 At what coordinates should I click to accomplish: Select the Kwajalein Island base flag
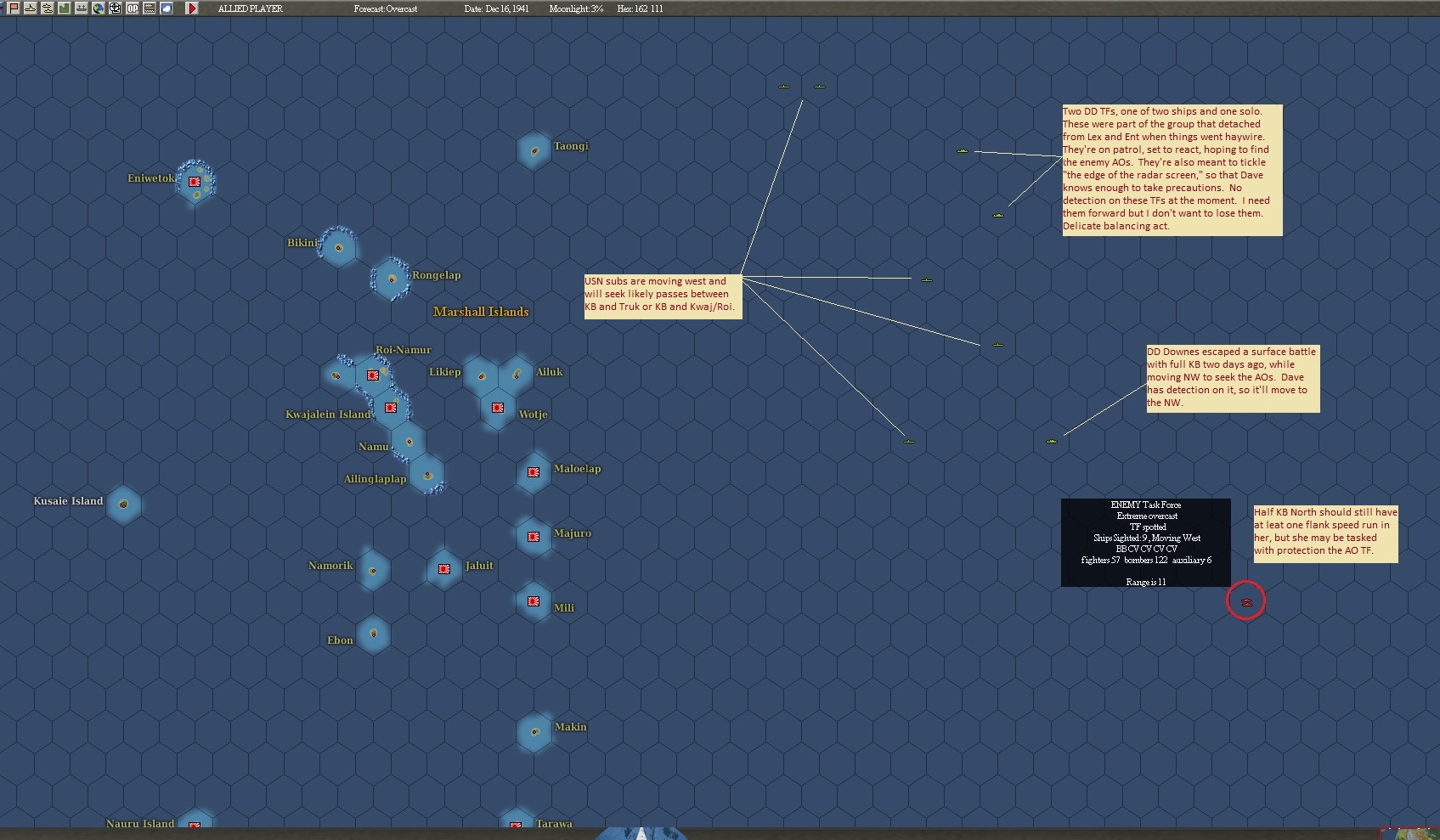point(391,408)
